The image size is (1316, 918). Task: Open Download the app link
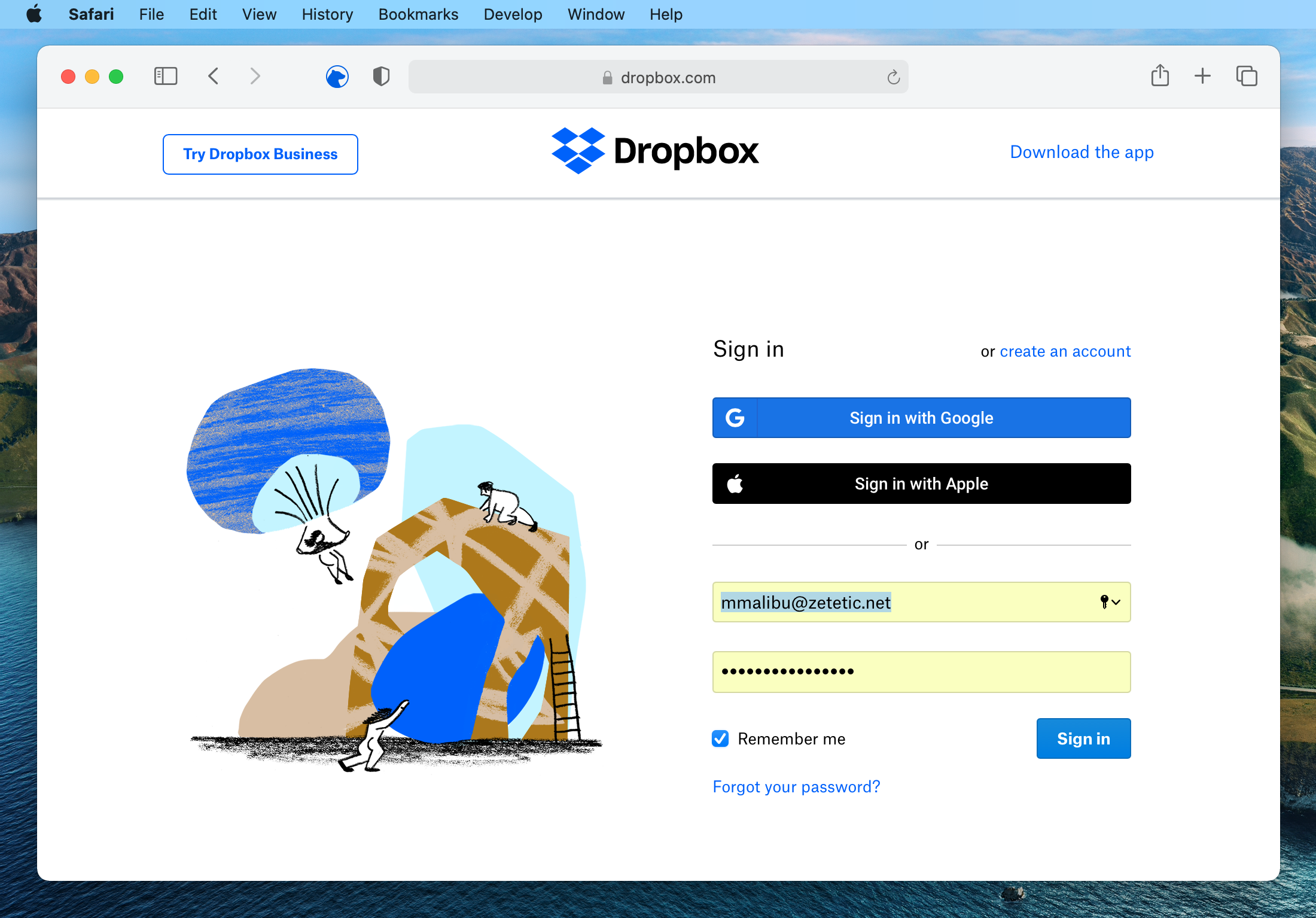tap(1082, 152)
